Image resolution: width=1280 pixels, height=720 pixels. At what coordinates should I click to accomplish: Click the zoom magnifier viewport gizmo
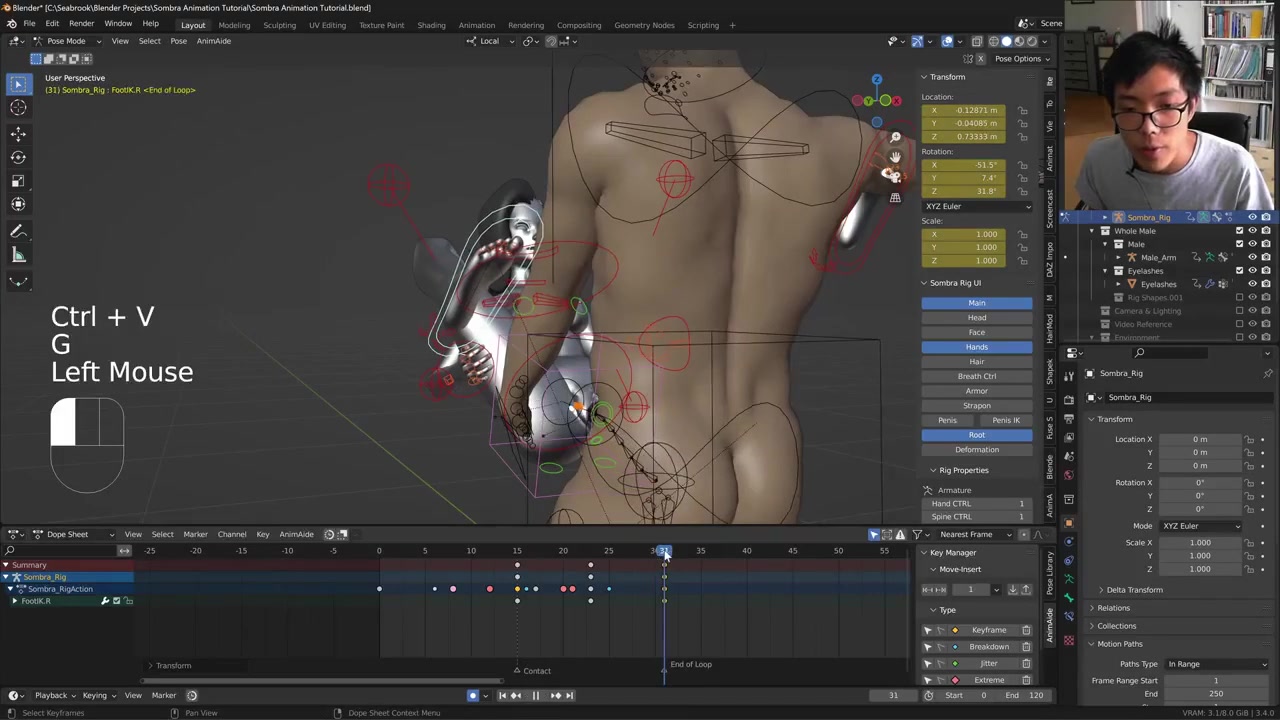895,137
